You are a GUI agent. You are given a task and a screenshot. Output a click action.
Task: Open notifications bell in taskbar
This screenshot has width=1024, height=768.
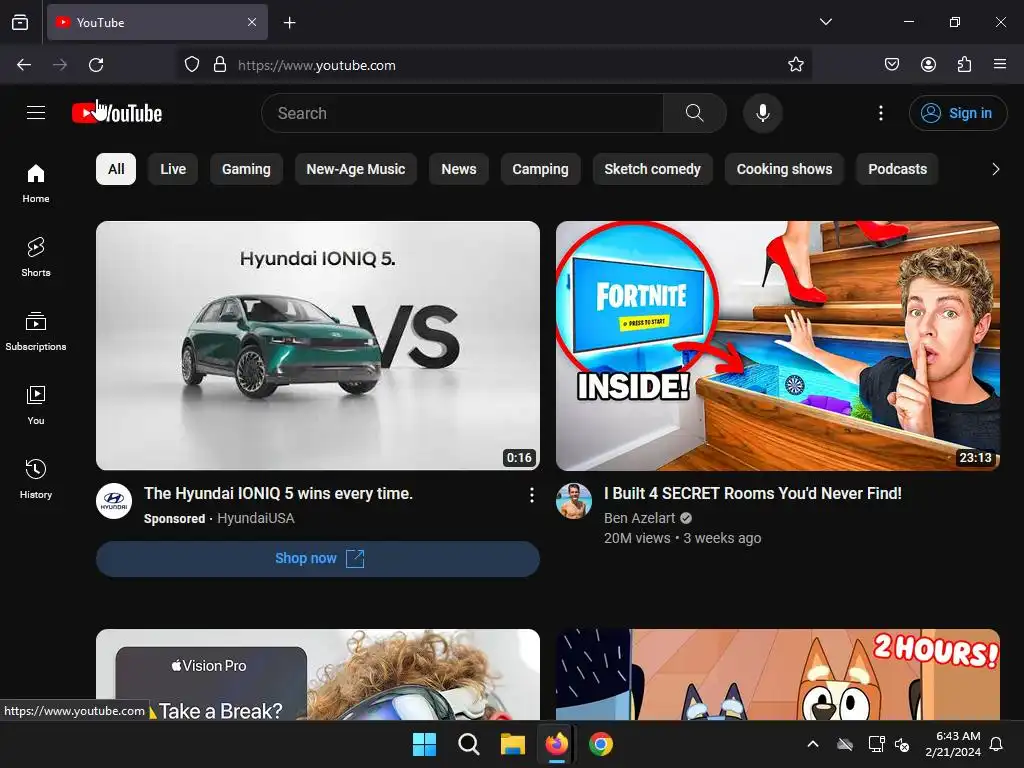997,744
